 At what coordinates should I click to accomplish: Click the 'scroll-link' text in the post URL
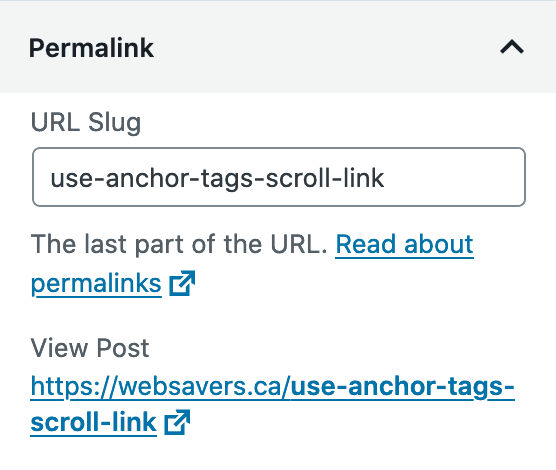(94, 422)
